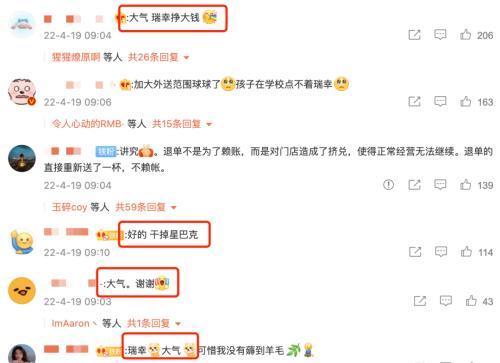The image size is (500, 363).
Task: Reply to the comment with 206 likes
Action: tap(440, 35)
